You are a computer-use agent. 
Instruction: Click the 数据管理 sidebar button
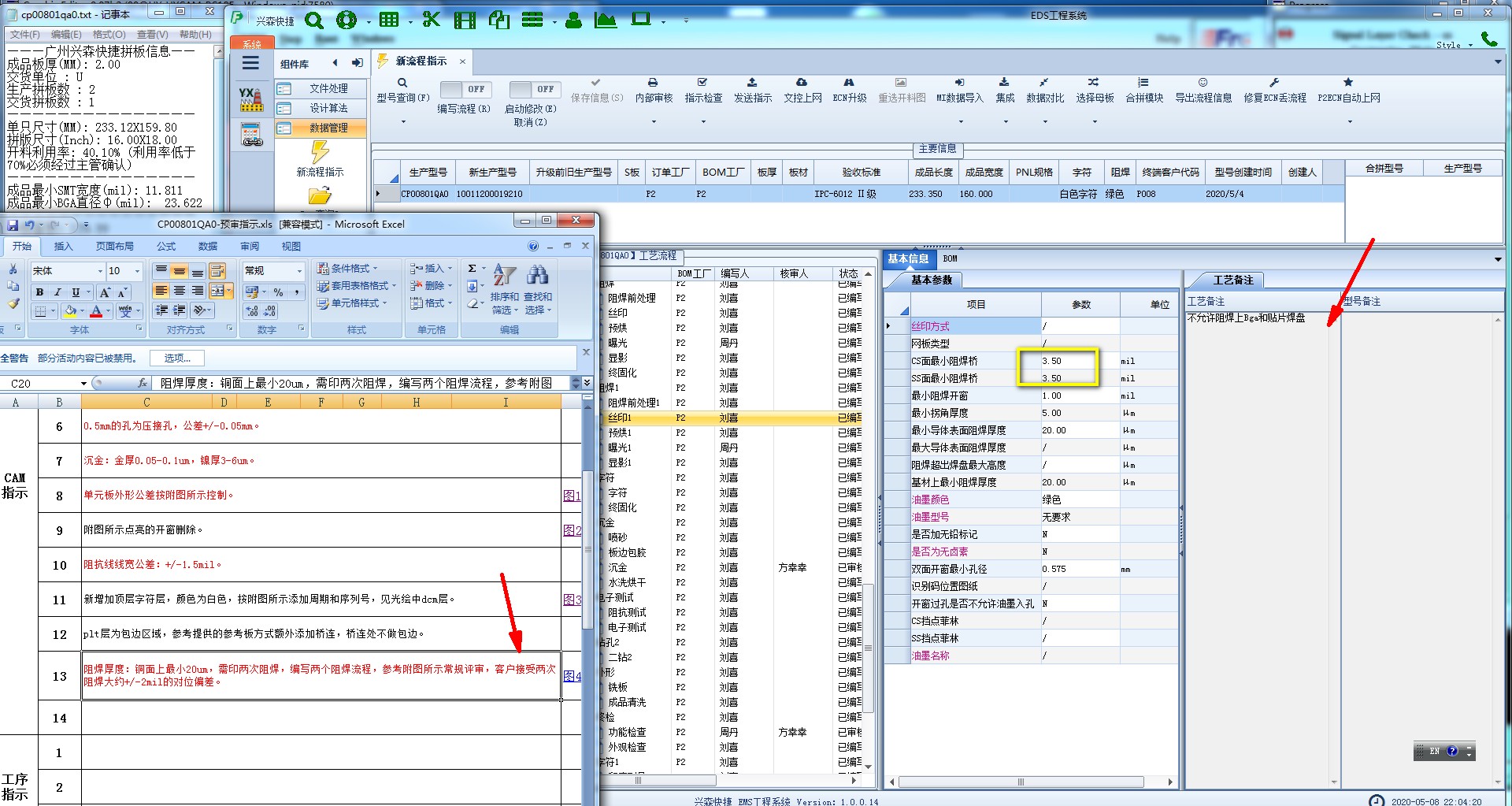pyautogui.click(x=321, y=128)
